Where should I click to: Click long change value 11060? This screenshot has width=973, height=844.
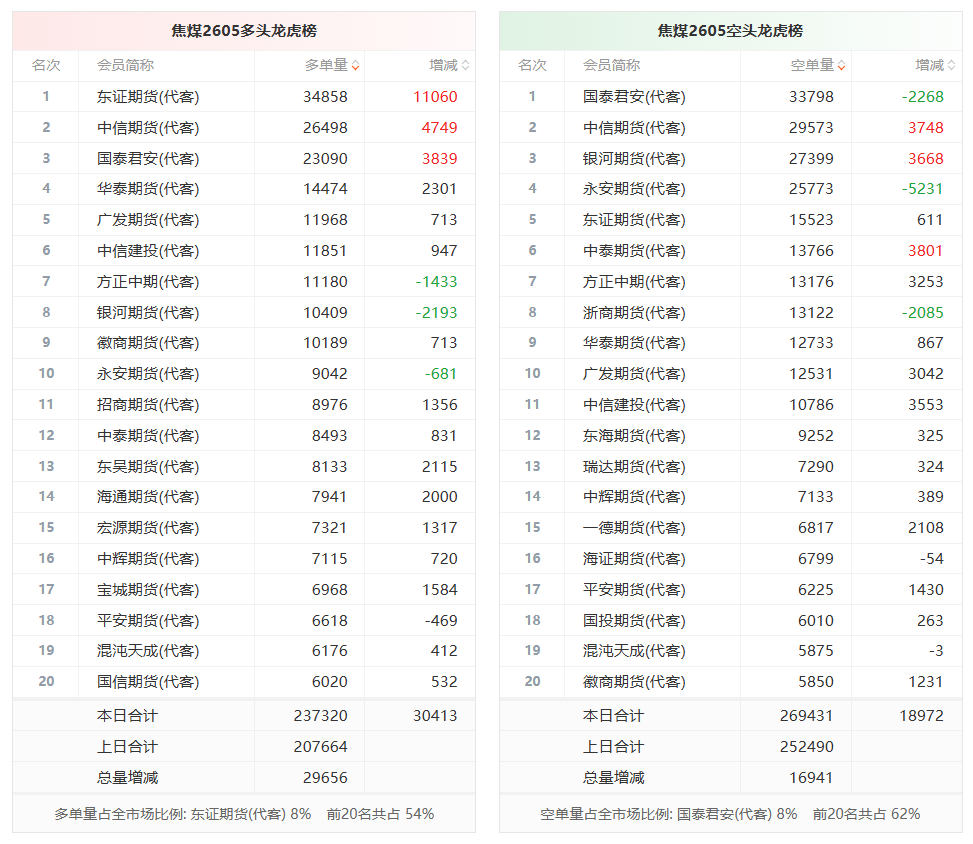pos(435,97)
